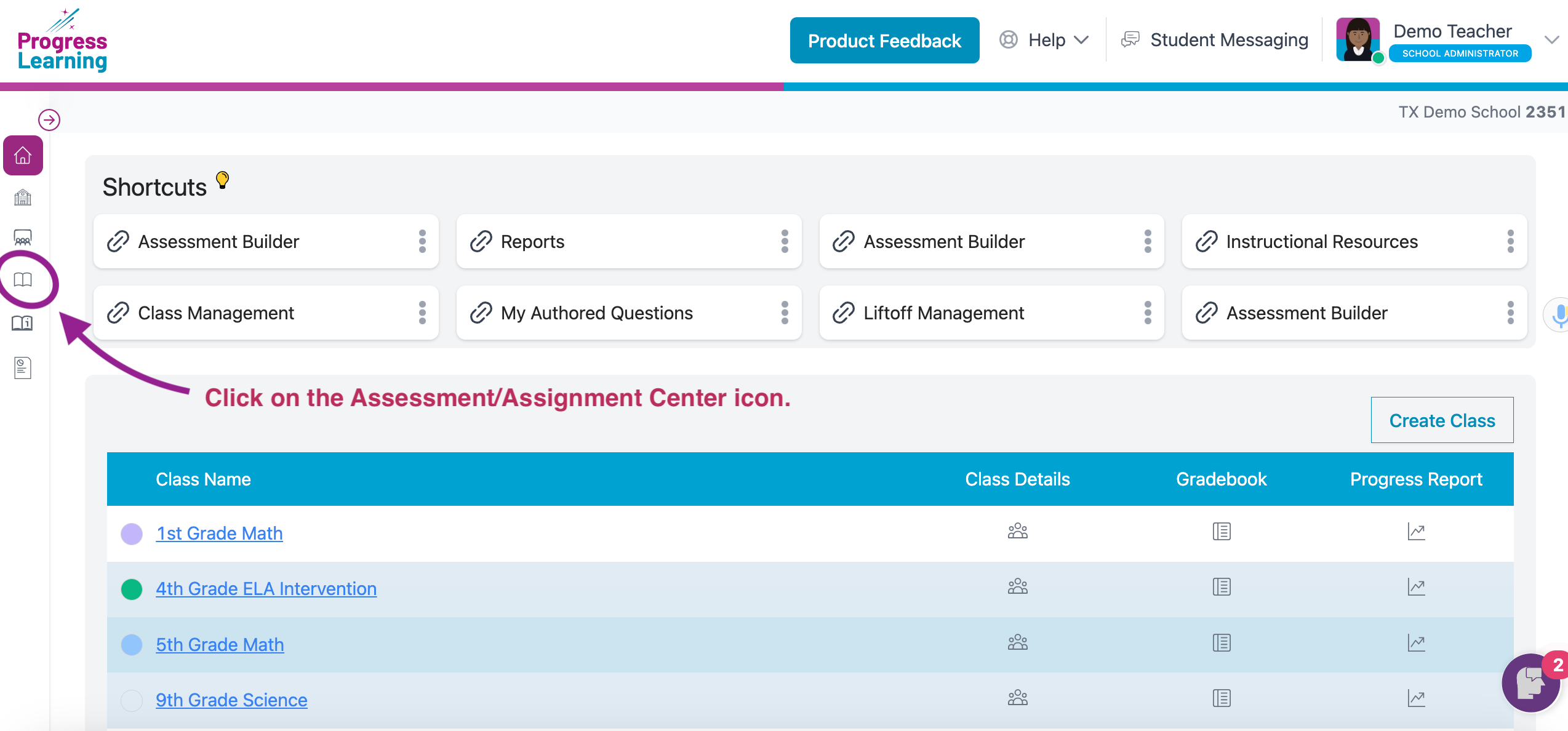
Task: View Progress Report for 4th Grade ELA Intervention
Action: coord(1416,586)
